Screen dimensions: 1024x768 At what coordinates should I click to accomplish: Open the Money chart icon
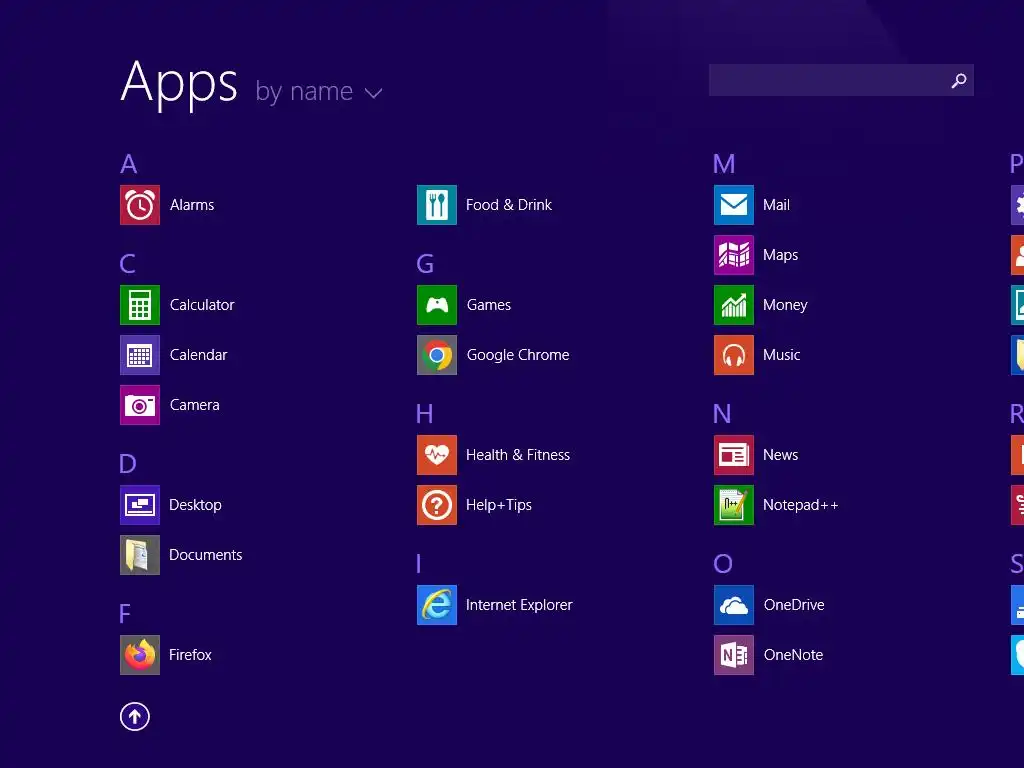[x=734, y=305]
